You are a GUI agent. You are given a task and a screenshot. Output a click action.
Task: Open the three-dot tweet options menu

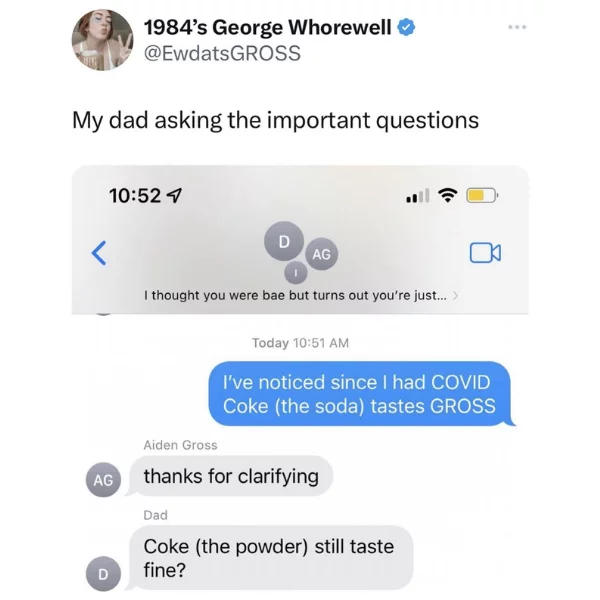(517, 27)
